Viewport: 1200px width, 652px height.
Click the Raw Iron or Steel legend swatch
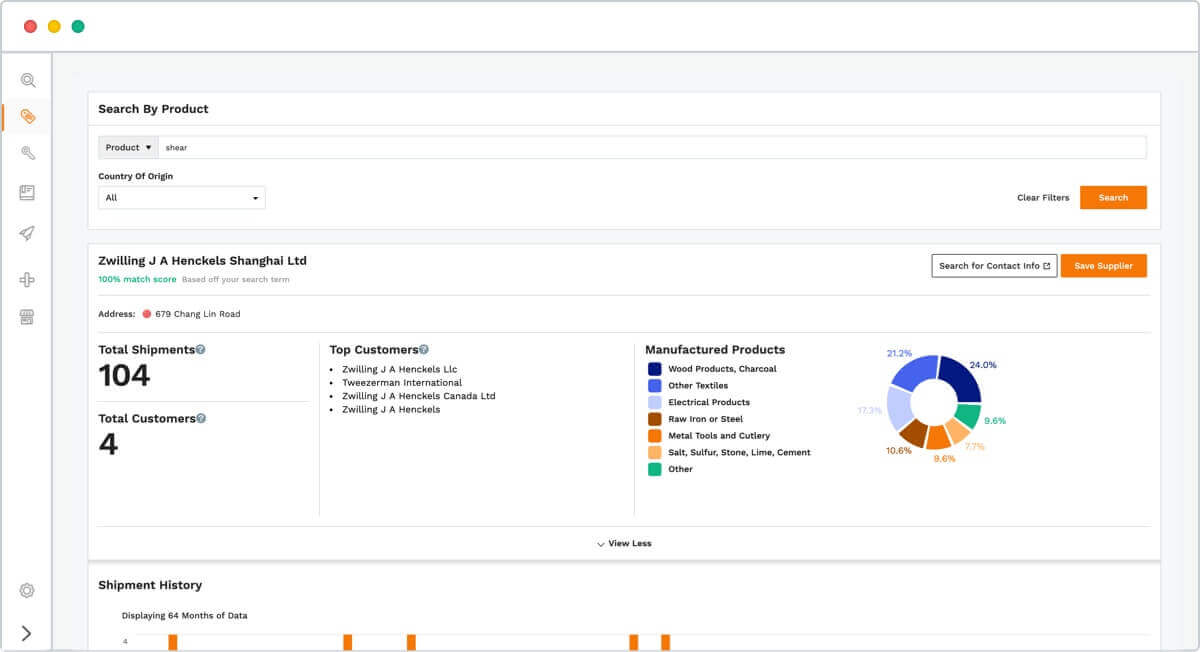(655, 419)
